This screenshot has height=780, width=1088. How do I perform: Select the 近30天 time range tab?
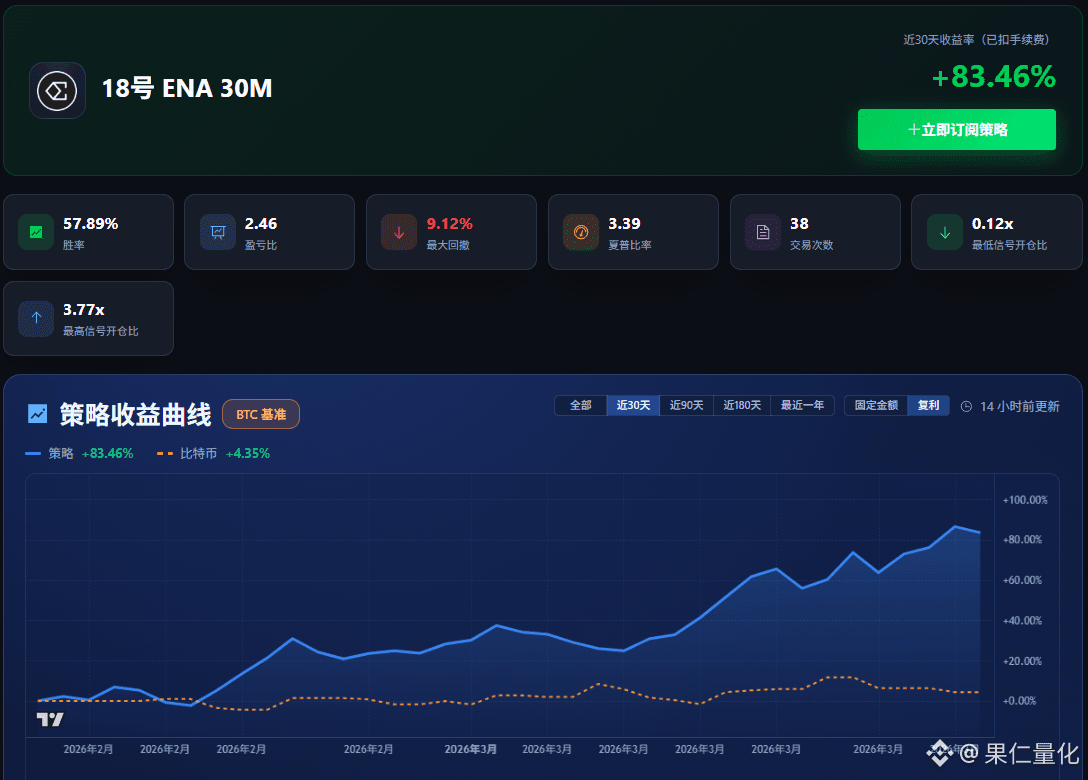pos(633,405)
